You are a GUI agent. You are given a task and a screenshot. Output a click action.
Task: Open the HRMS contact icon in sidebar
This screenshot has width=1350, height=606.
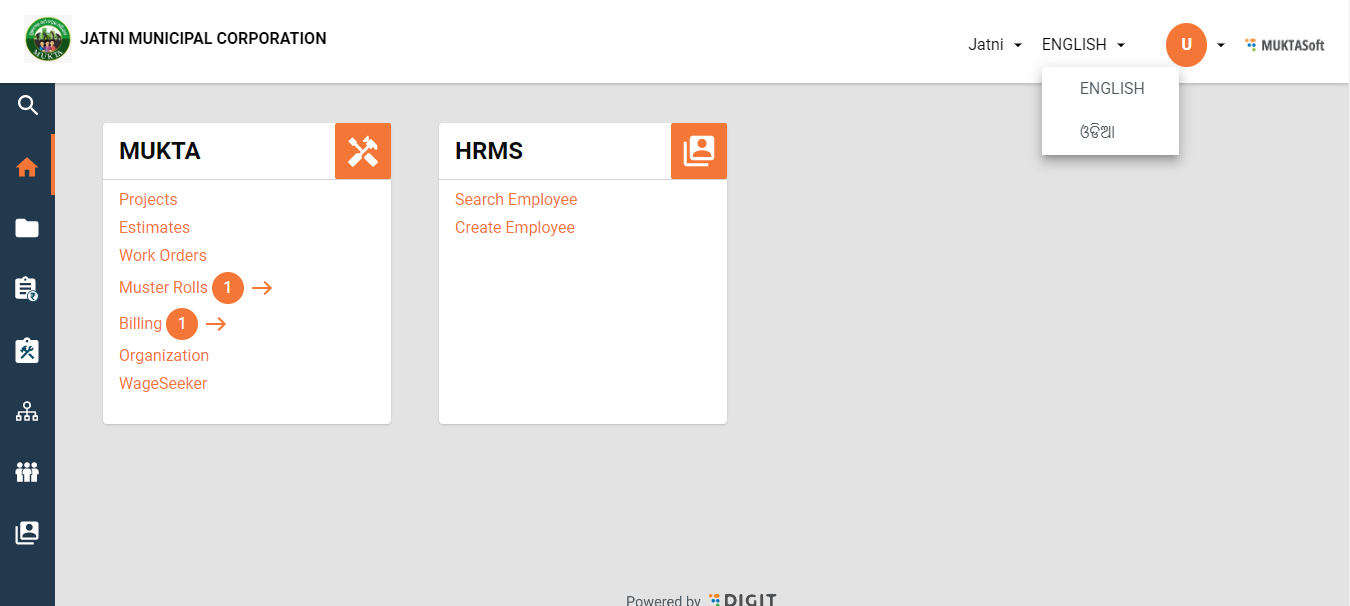point(27,533)
